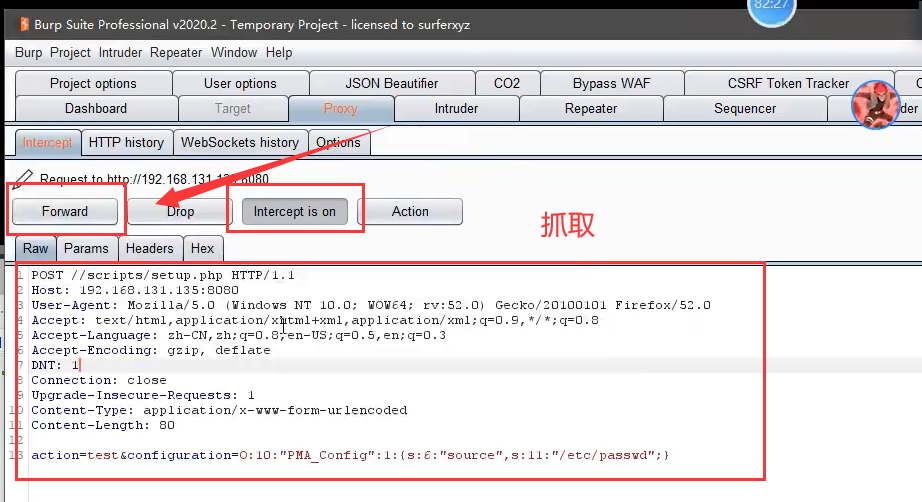Screen dimensions: 922x502
Task: Forward the intercepted request
Action: (65, 212)
